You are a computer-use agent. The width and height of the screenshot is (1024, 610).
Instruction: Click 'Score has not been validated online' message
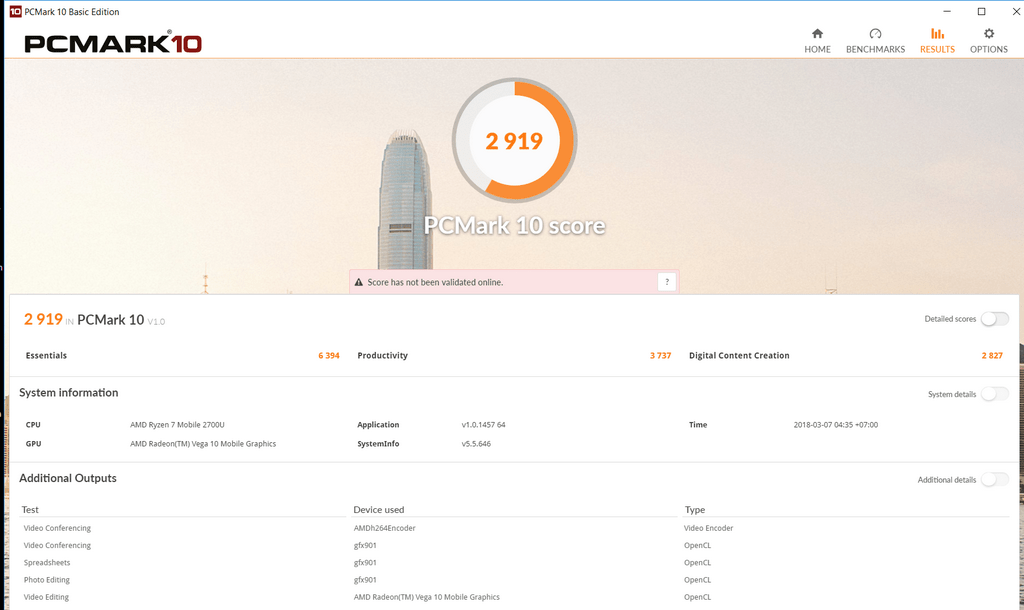[435, 282]
